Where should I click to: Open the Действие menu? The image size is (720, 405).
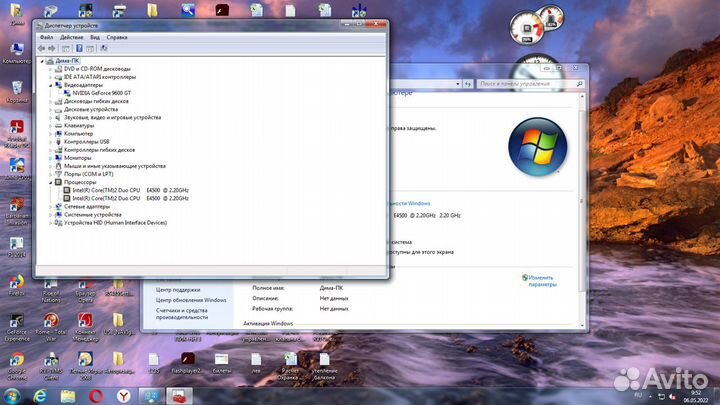[x=71, y=37]
